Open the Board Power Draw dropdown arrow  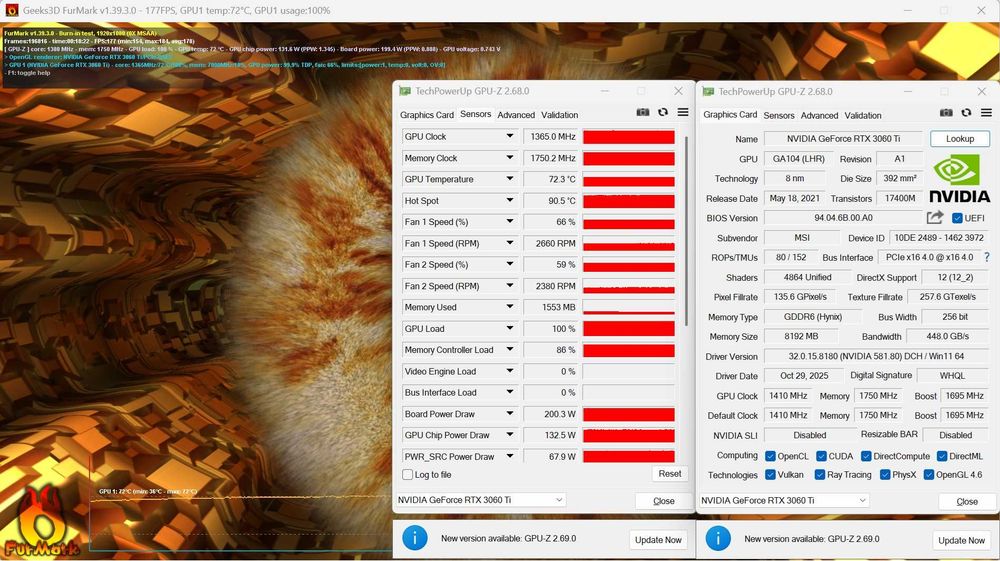point(510,413)
